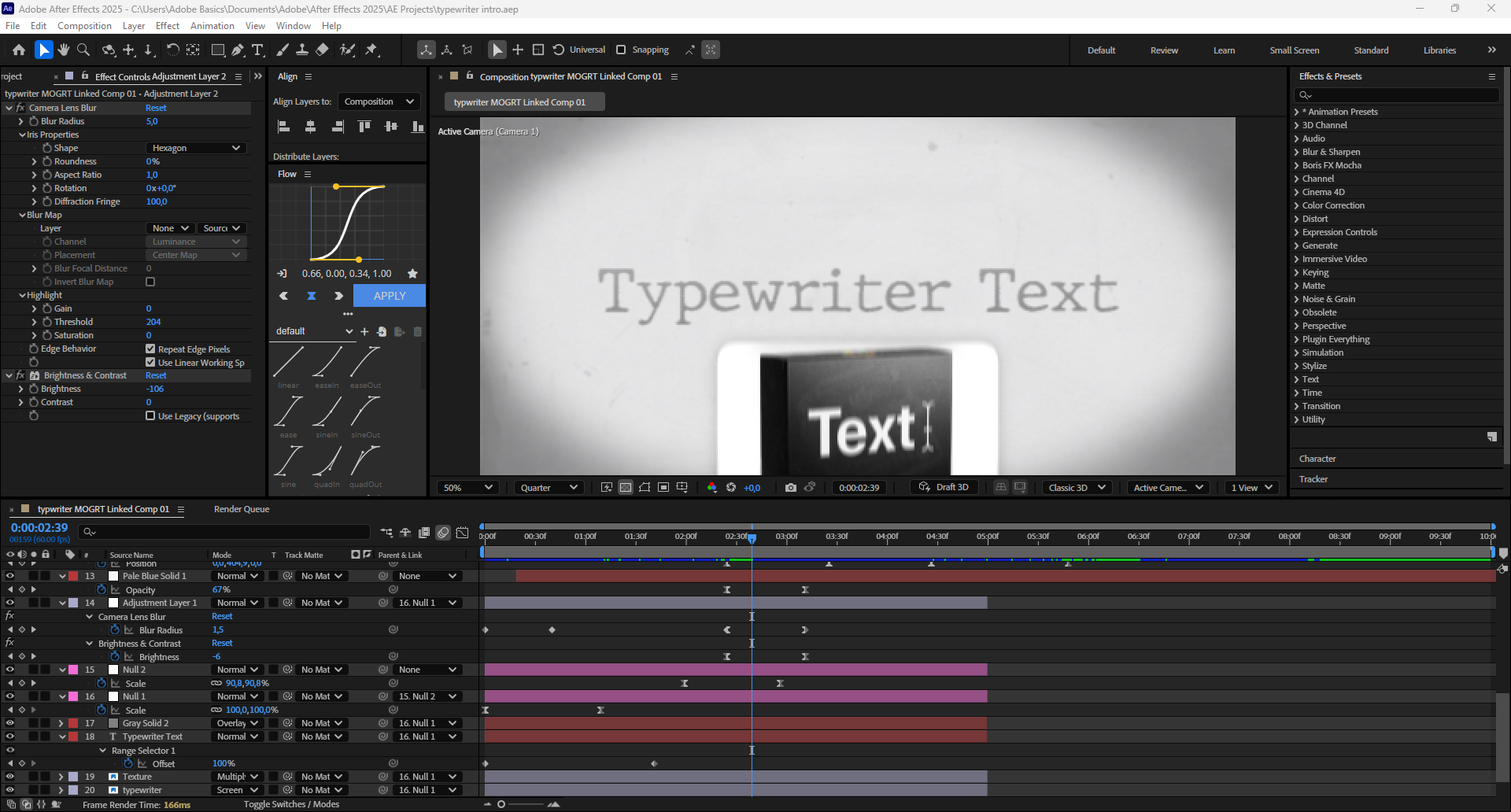The height and width of the screenshot is (812, 1511).
Task: Select the Pen tool
Action: click(238, 50)
